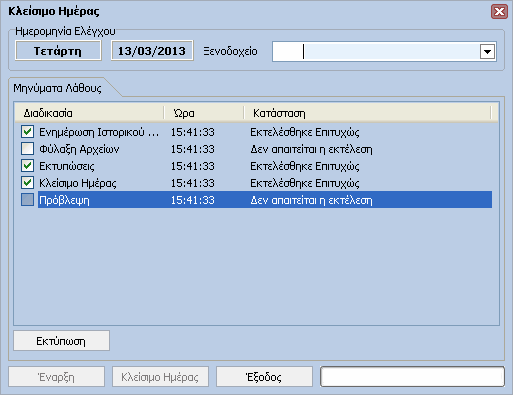Sort by Ώρα column header
The height and width of the screenshot is (395, 513).
[204, 113]
